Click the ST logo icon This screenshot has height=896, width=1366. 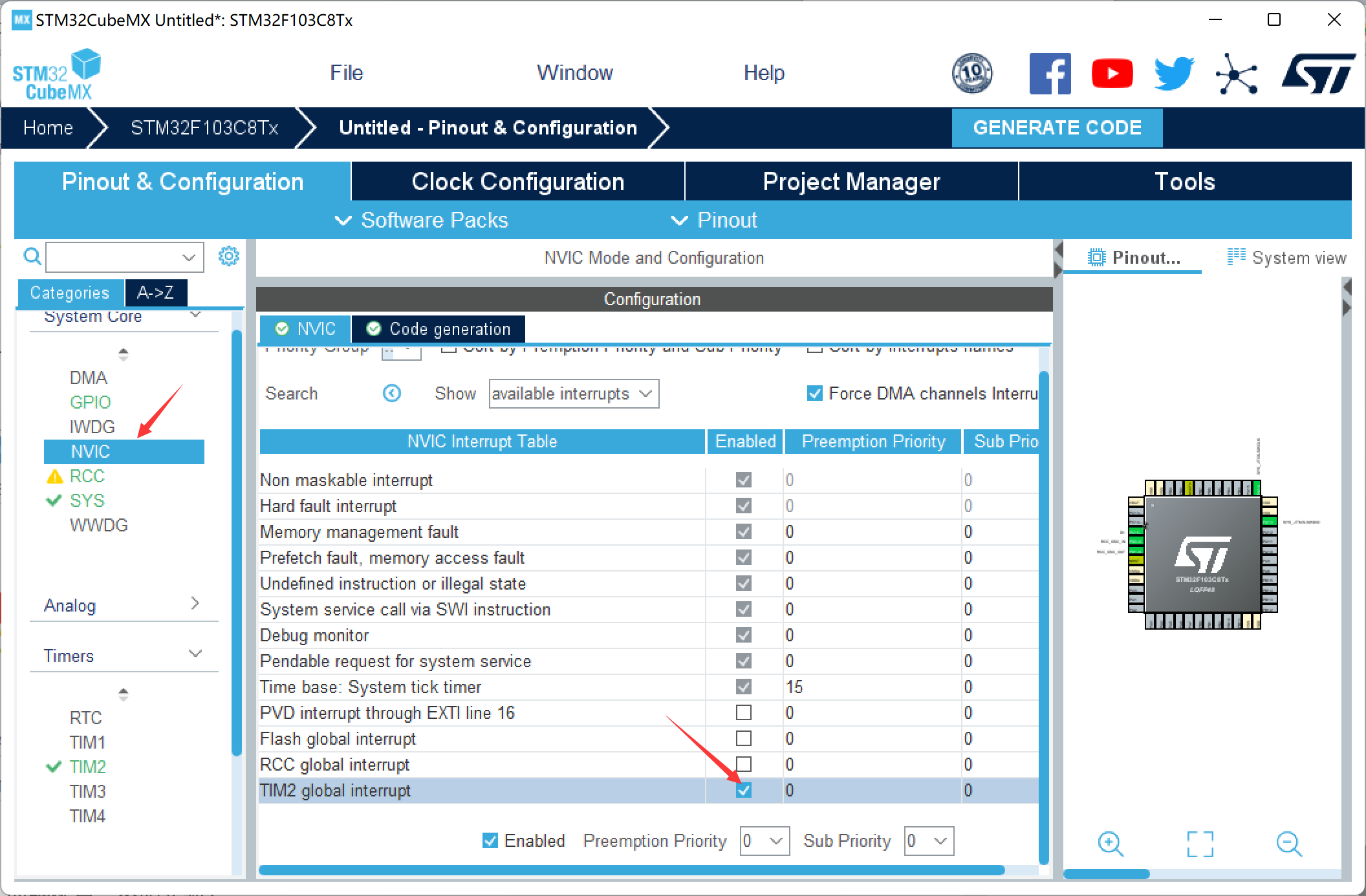point(1317,74)
